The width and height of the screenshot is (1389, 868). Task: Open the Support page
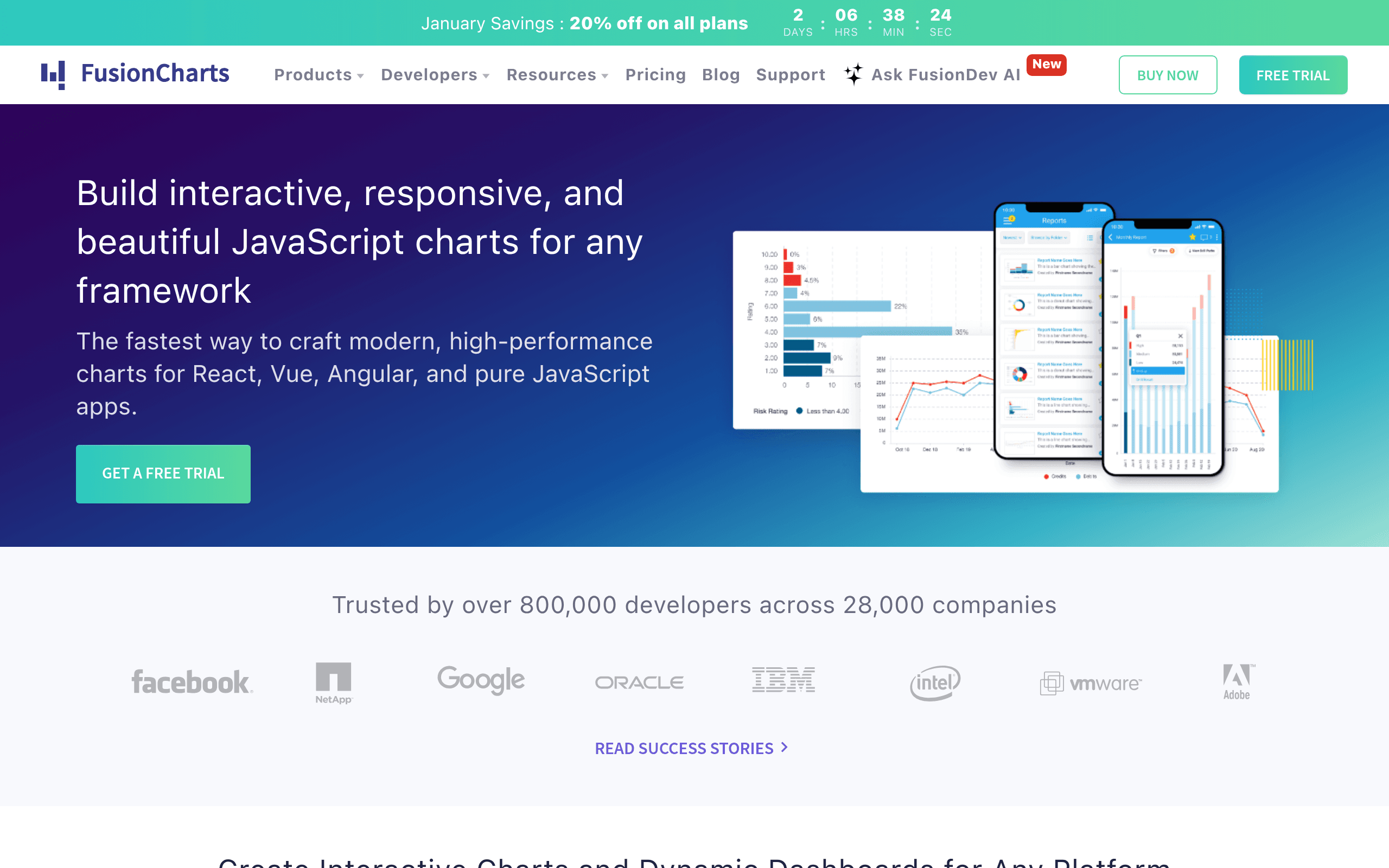click(791, 75)
